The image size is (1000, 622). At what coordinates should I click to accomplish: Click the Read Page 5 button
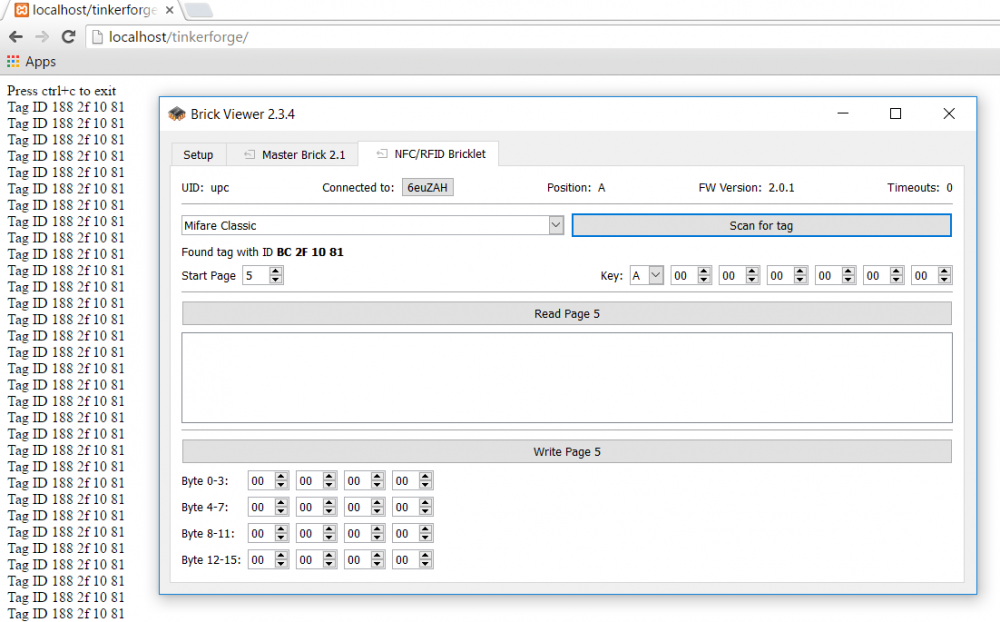pos(566,314)
